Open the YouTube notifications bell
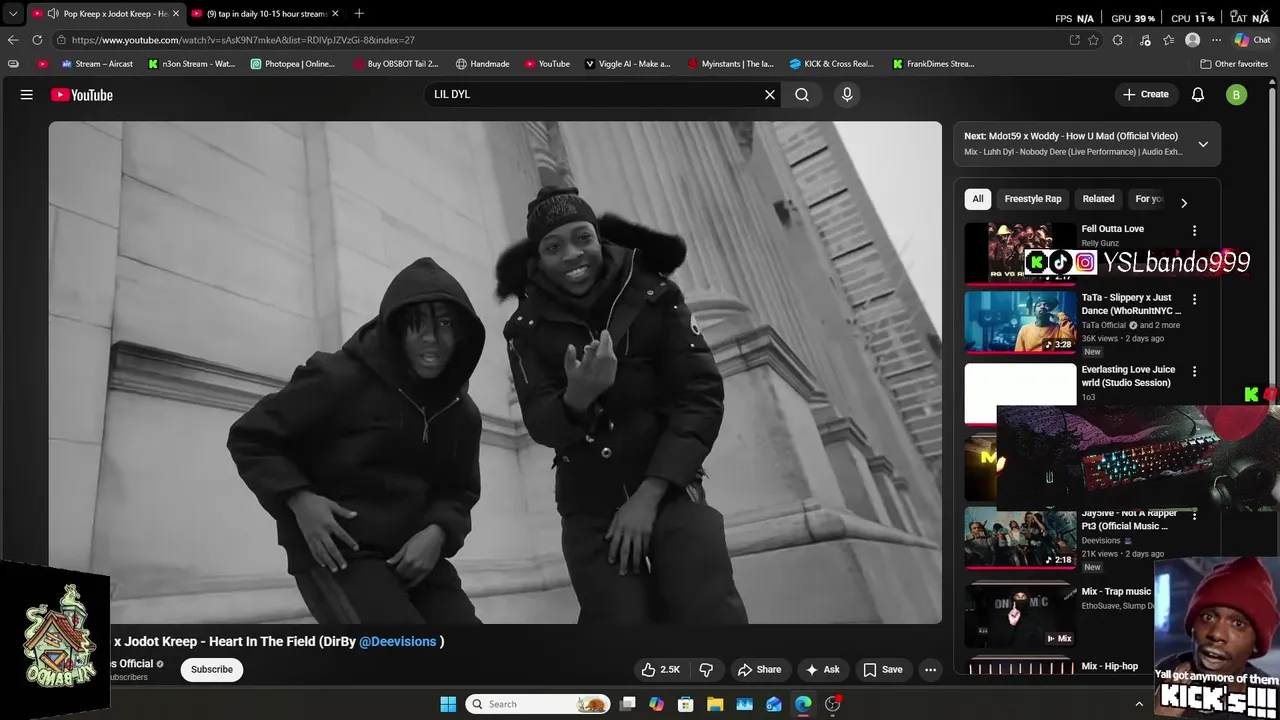Image resolution: width=1280 pixels, height=720 pixels. tap(1198, 94)
